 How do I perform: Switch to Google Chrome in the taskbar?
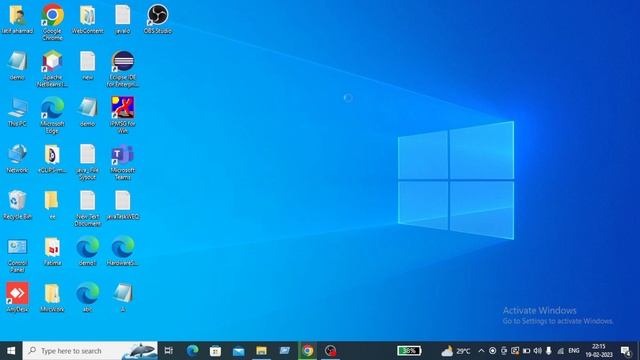point(307,351)
